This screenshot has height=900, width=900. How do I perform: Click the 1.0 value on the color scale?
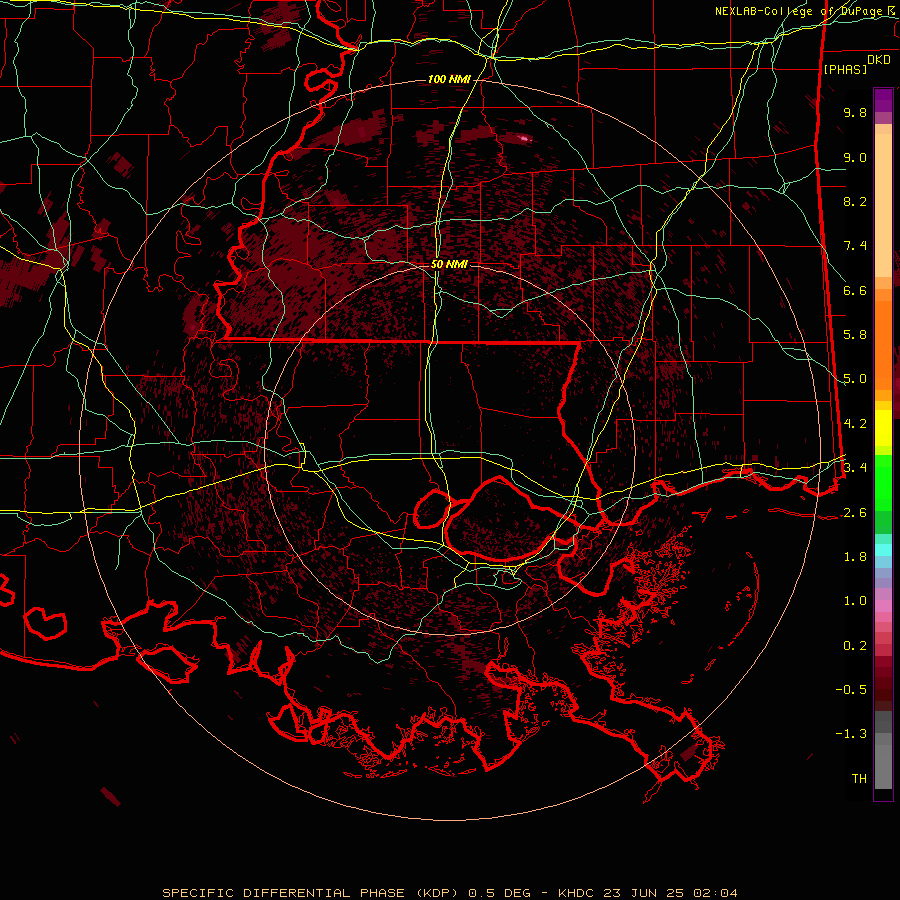(855, 601)
